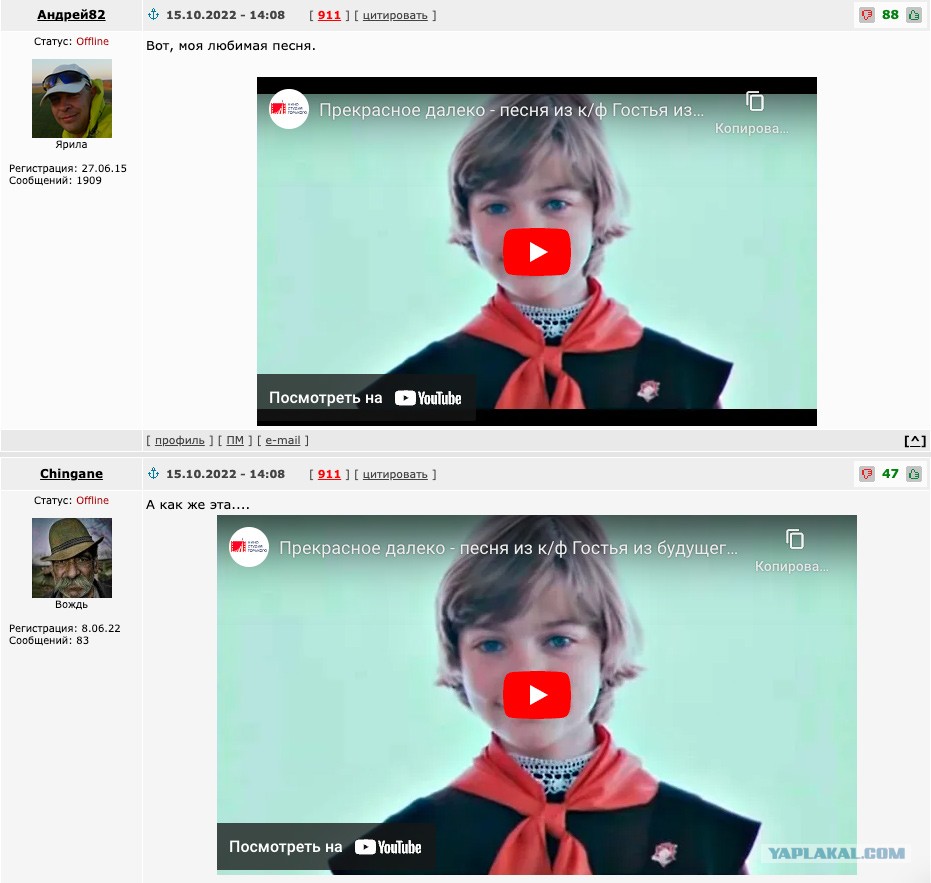Click timestamp 15.10.2022 - 14:08 in Chingane's post
Image resolution: width=931 pixels, height=883 pixels.
[226, 474]
